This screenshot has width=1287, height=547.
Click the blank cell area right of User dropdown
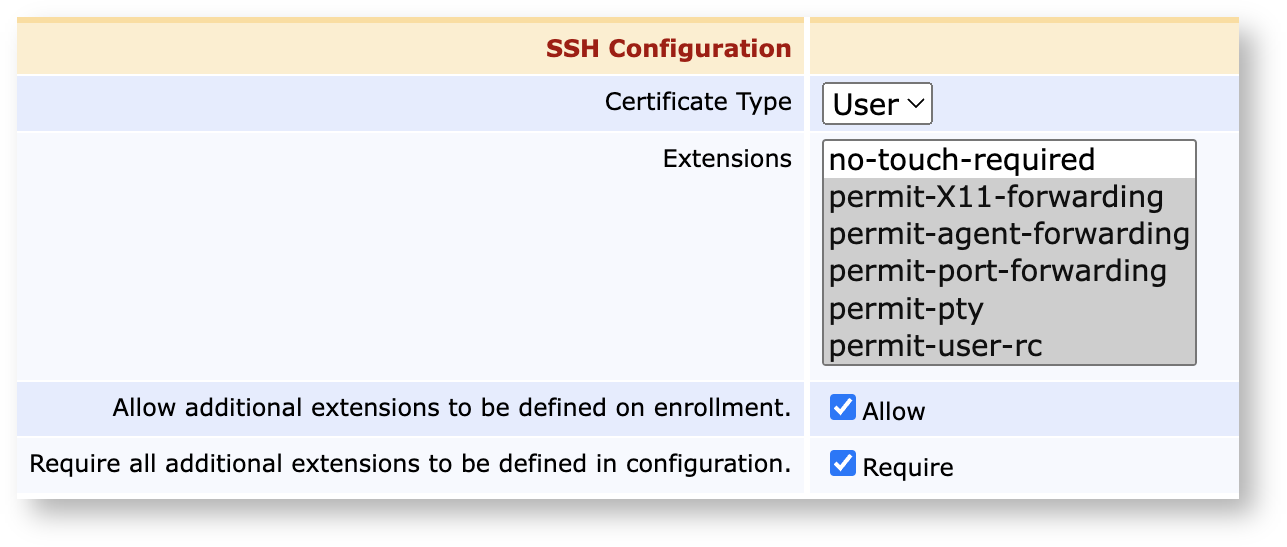[1085, 104]
